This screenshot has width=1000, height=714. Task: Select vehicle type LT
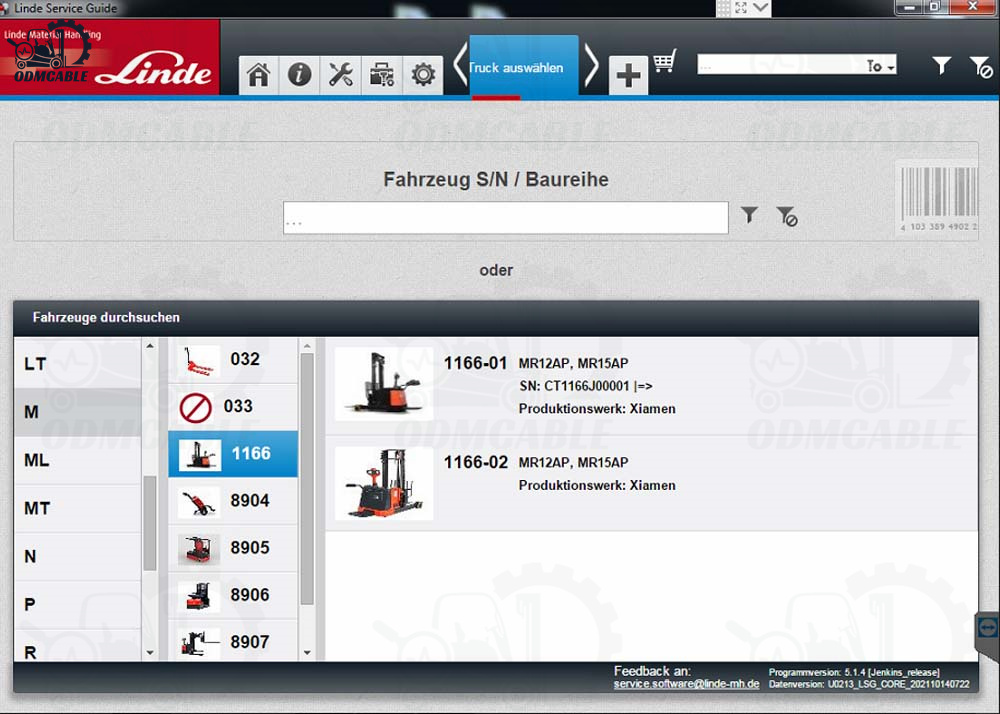click(78, 364)
